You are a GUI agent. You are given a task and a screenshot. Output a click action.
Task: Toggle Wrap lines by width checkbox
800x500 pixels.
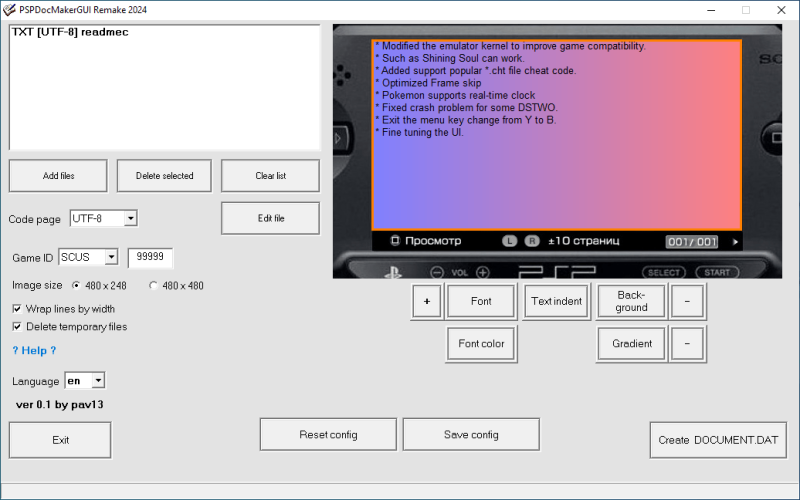pos(17,309)
